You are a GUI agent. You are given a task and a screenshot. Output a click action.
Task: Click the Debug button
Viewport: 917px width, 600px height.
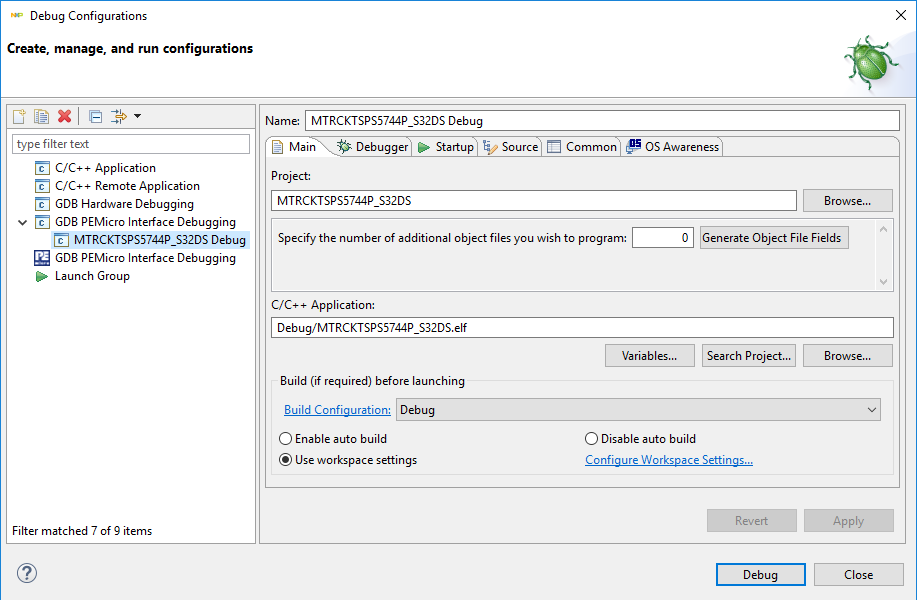coord(760,575)
